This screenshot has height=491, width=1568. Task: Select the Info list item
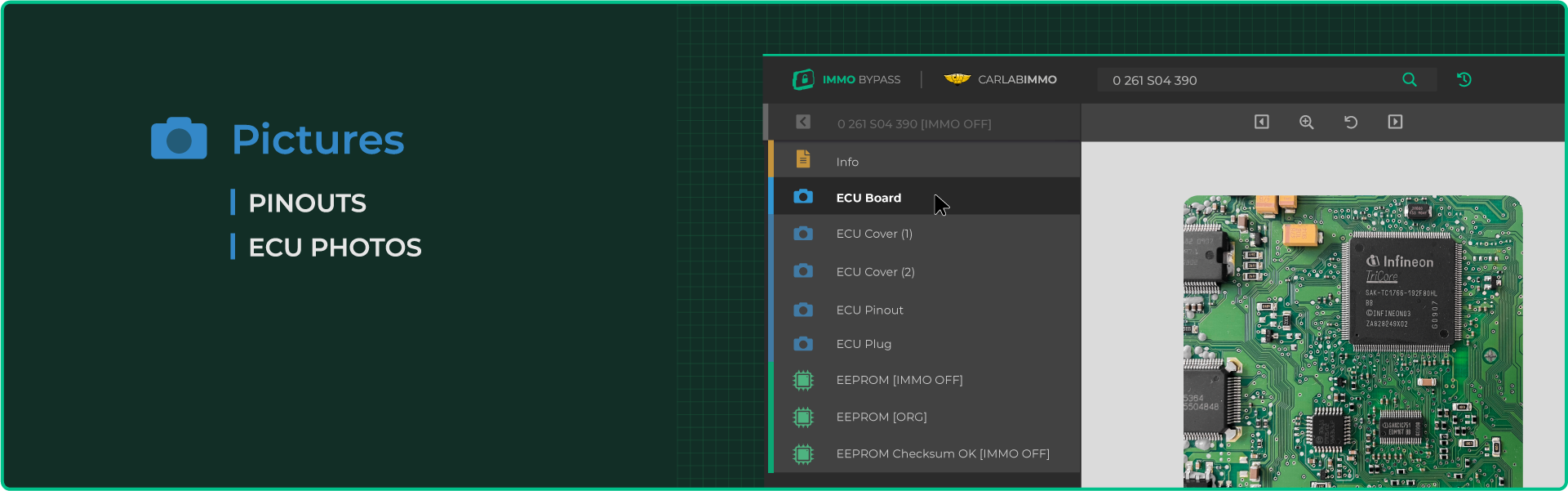pos(846,162)
